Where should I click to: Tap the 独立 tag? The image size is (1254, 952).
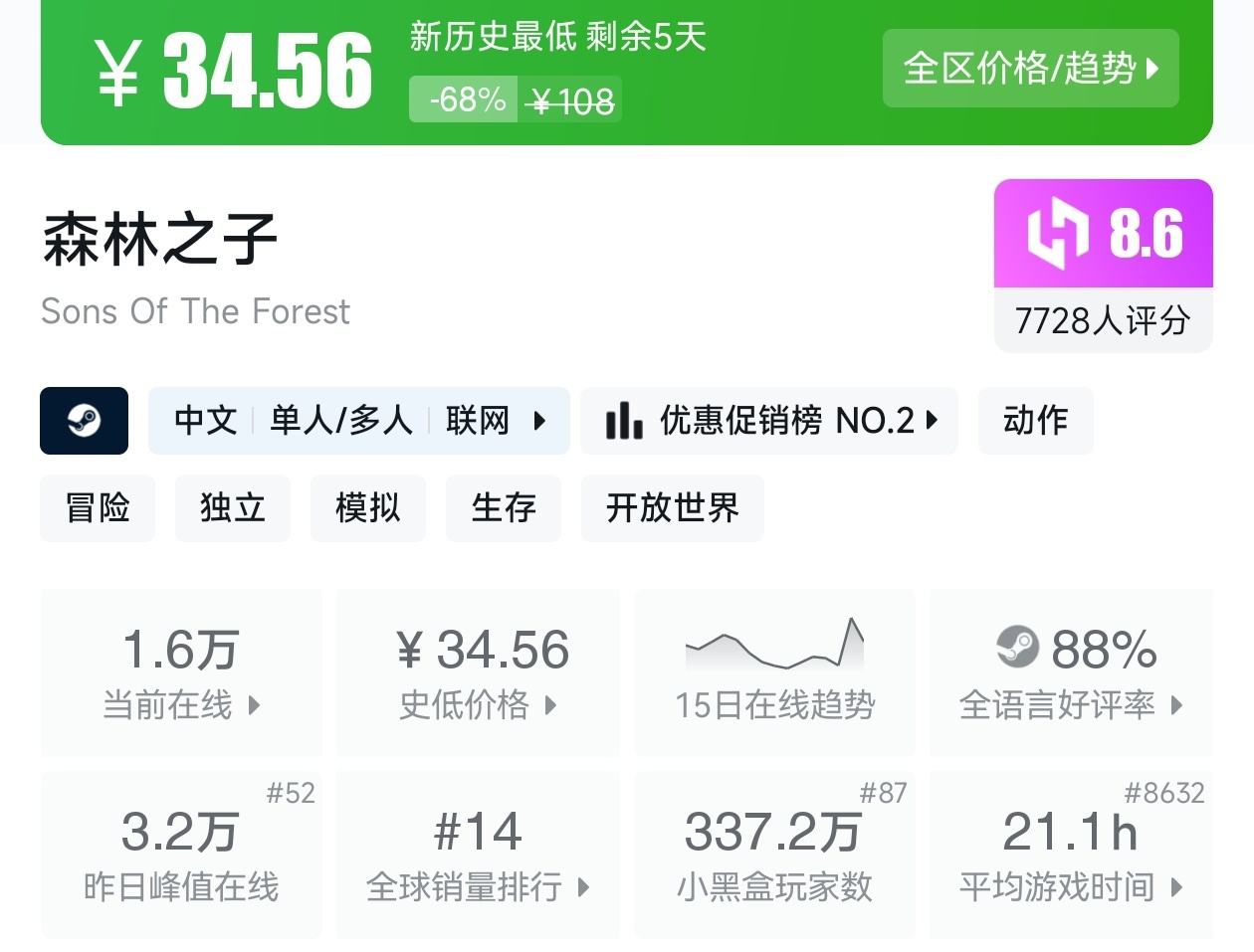tap(233, 508)
